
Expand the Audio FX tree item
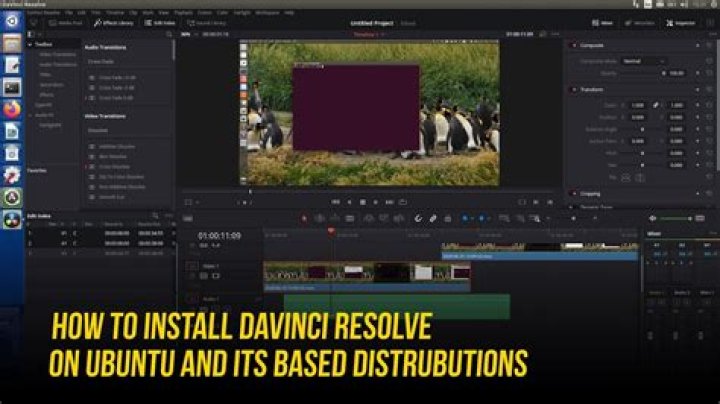tap(31, 115)
